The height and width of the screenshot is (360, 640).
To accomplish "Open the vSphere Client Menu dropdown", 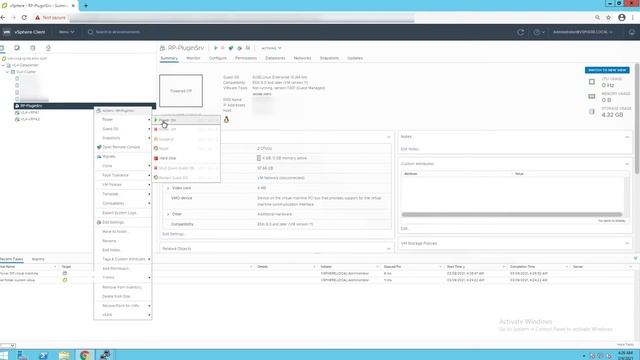I will point(66,32).
